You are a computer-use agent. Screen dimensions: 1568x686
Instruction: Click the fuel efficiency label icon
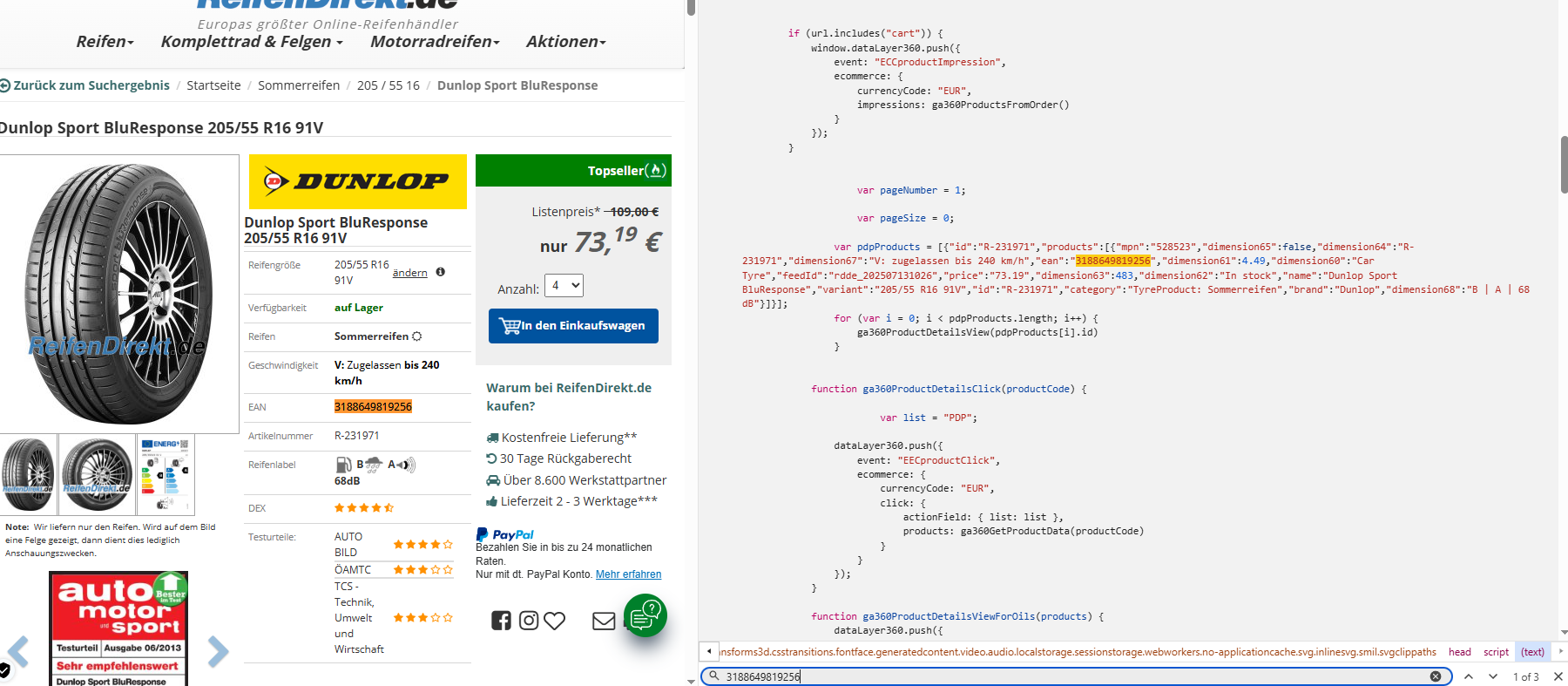(x=344, y=465)
